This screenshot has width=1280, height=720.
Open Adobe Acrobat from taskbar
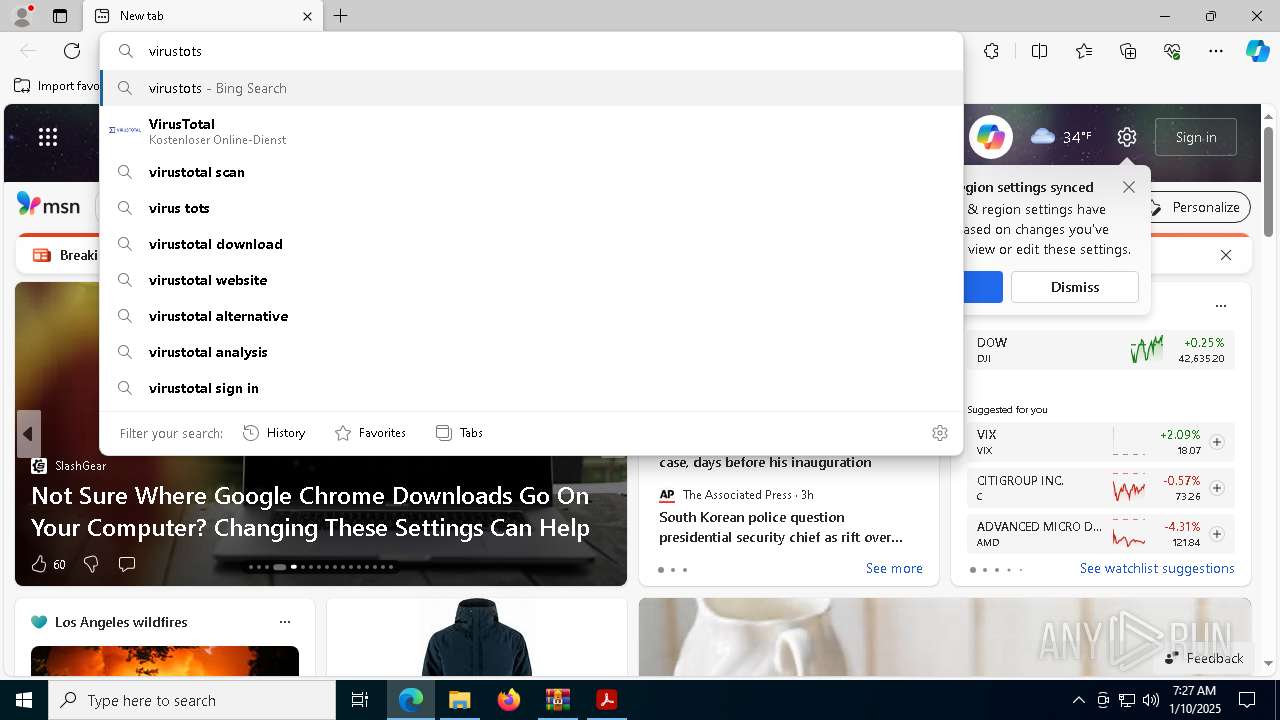tap(606, 700)
